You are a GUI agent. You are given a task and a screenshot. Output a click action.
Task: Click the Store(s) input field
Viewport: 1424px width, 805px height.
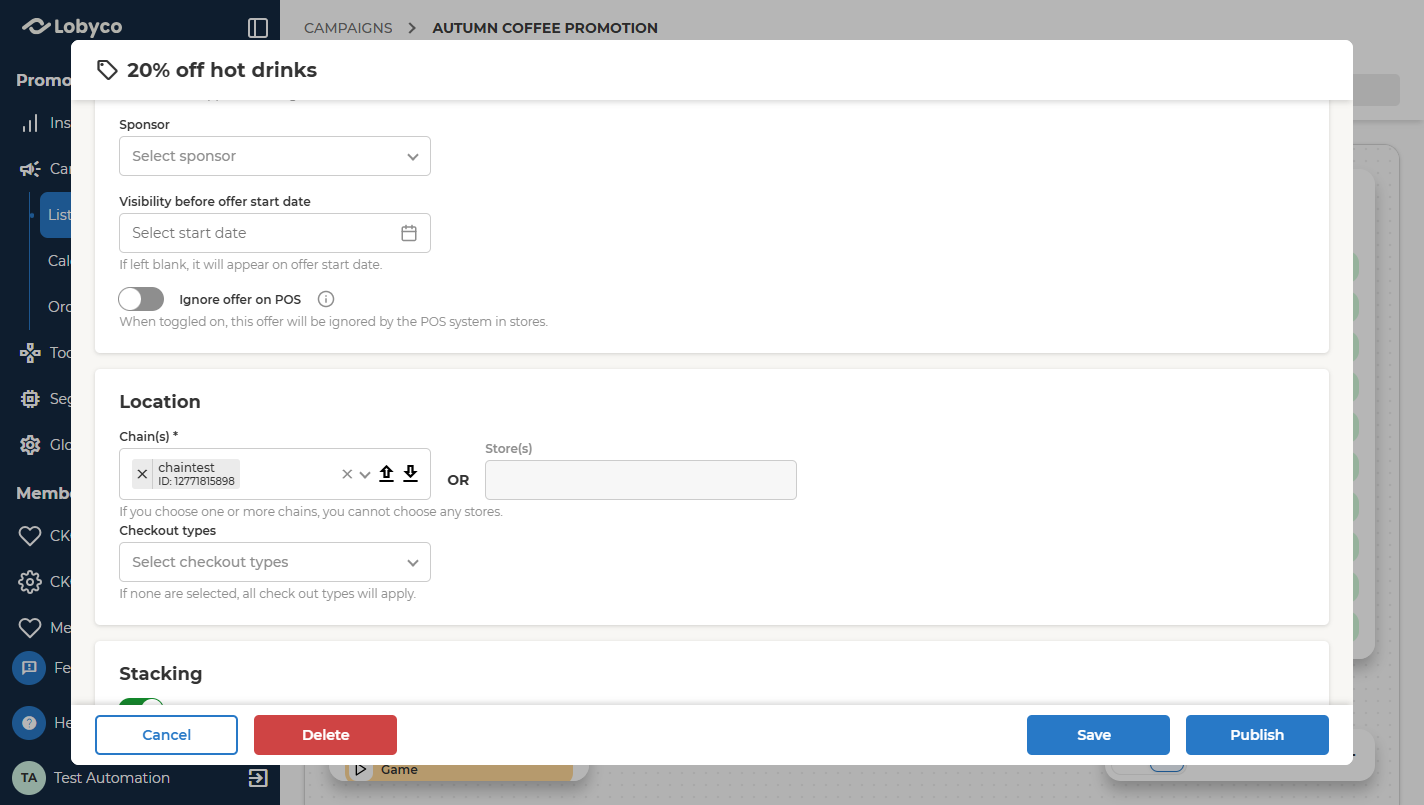coord(641,480)
